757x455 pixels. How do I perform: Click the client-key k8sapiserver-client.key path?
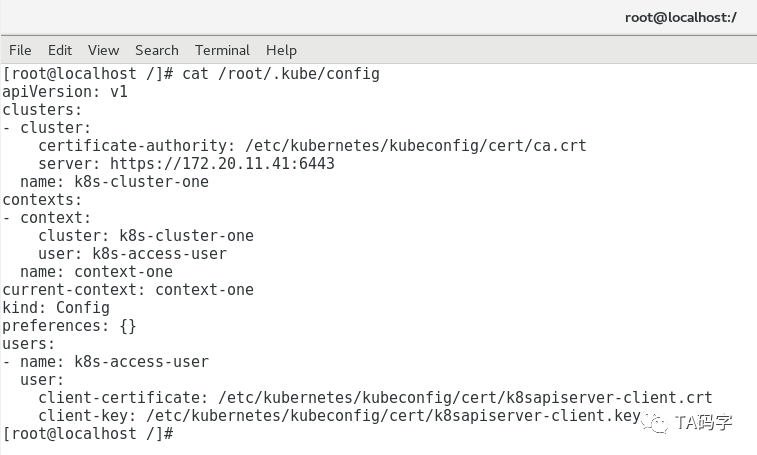point(393,416)
